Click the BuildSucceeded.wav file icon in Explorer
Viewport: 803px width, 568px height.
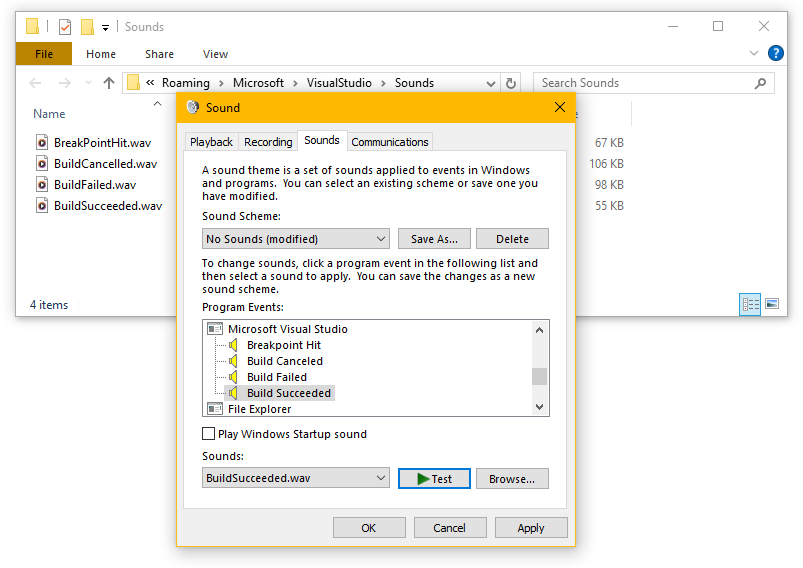tap(42, 205)
